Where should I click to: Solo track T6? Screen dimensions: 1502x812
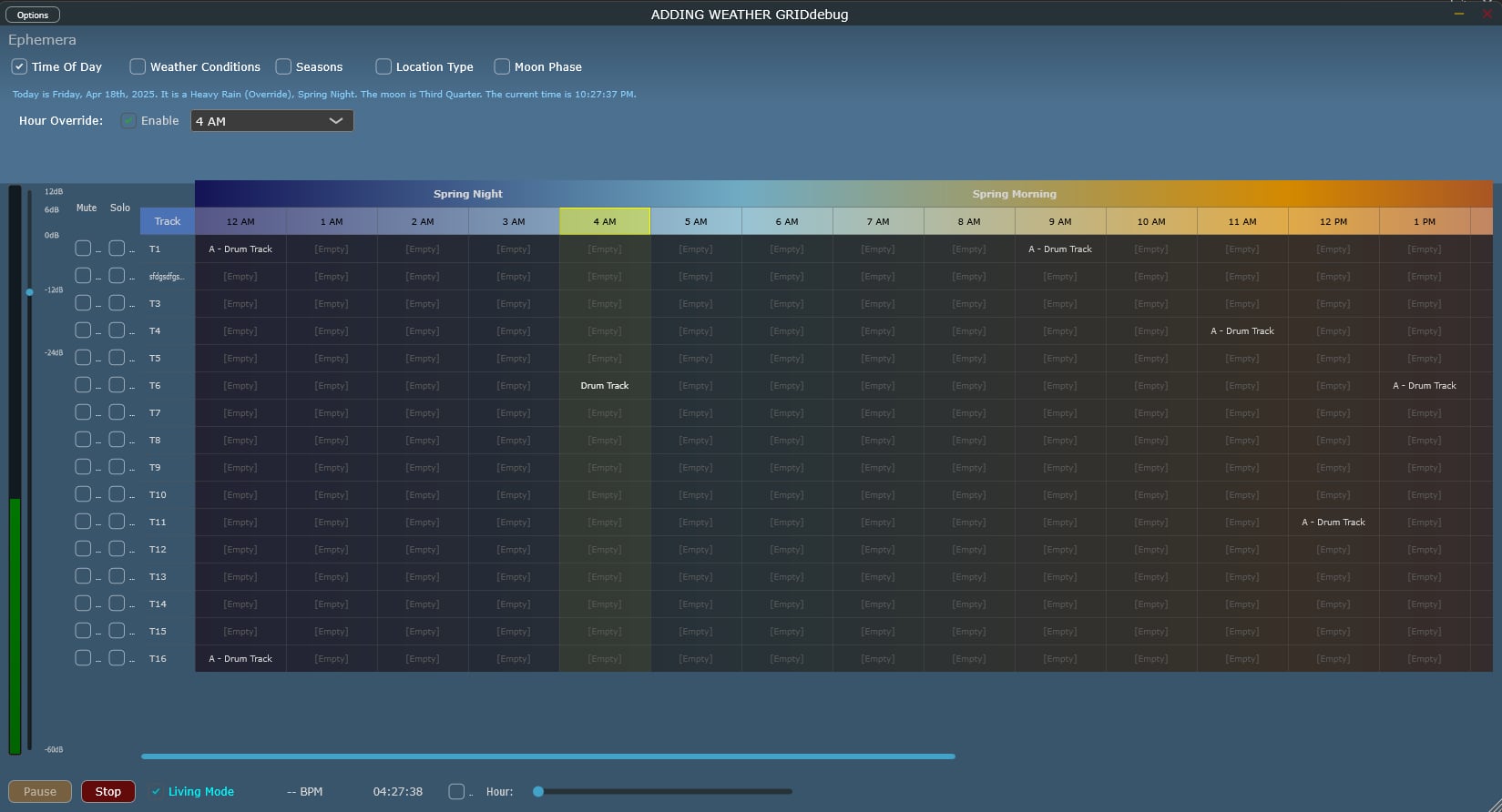click(117, 385)
